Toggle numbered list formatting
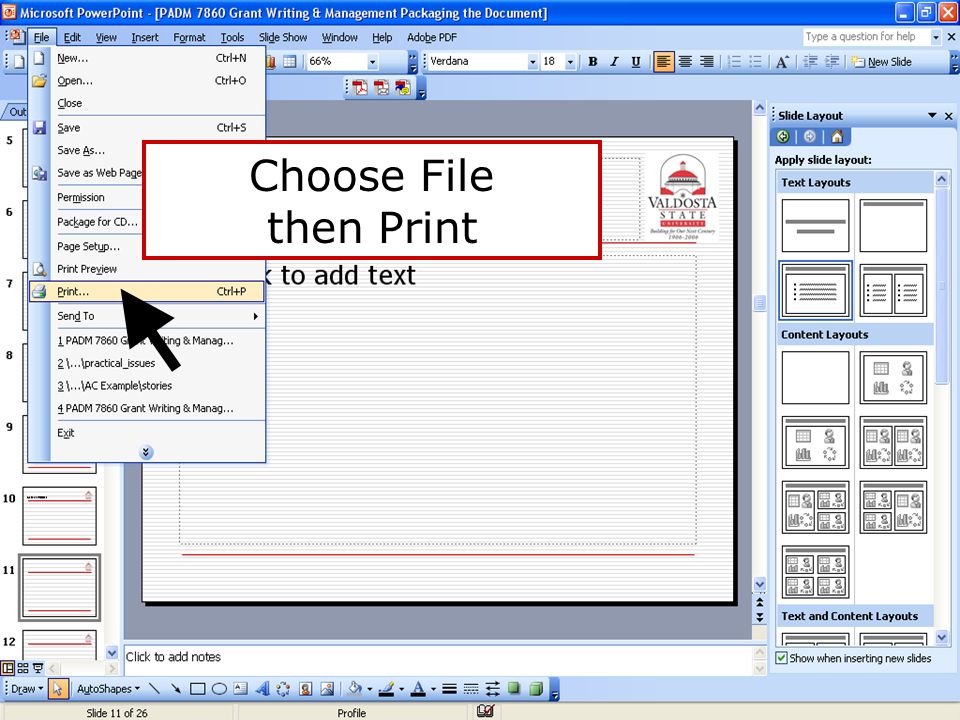Image resolution: width=960 pixels, height=720 pixels. [x=735, y=62]
